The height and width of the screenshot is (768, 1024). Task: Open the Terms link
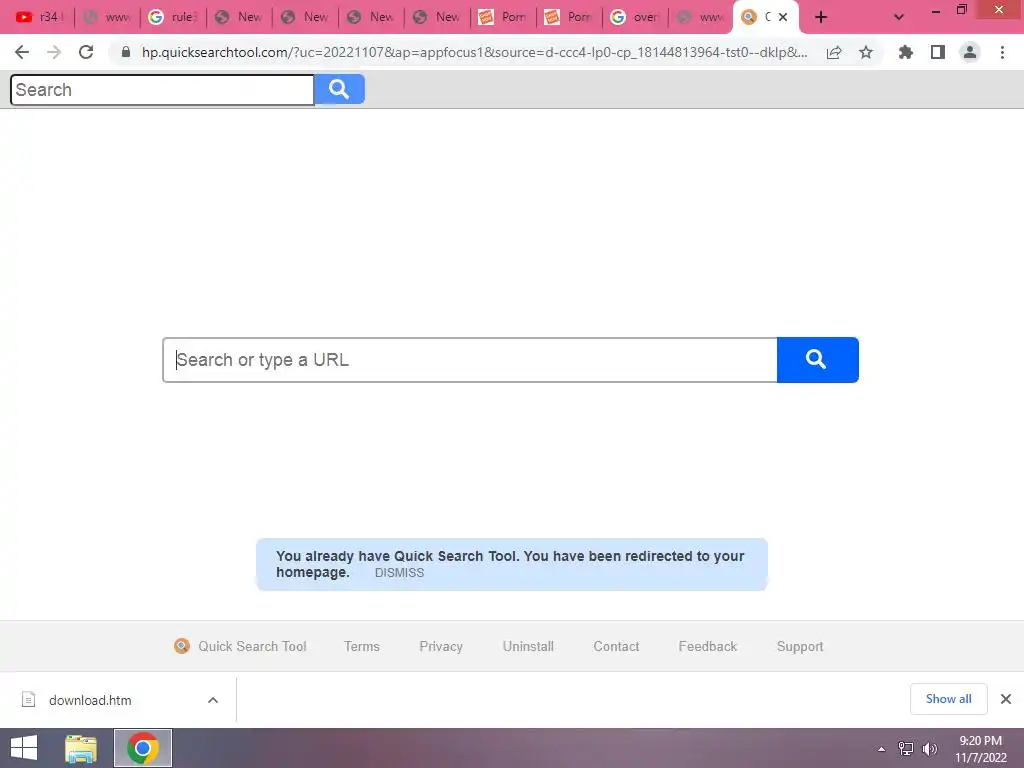tap(361, 646)
